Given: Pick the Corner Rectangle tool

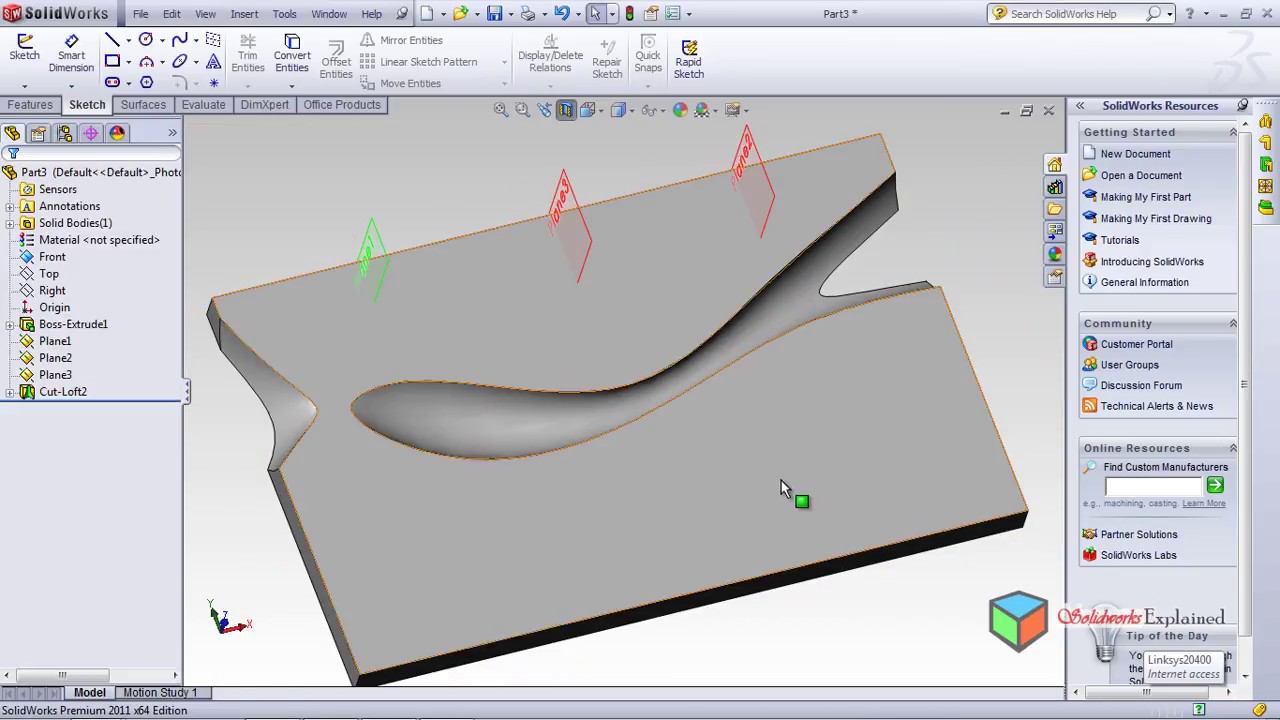Looking at the screenshot, I should coord(112,61).
